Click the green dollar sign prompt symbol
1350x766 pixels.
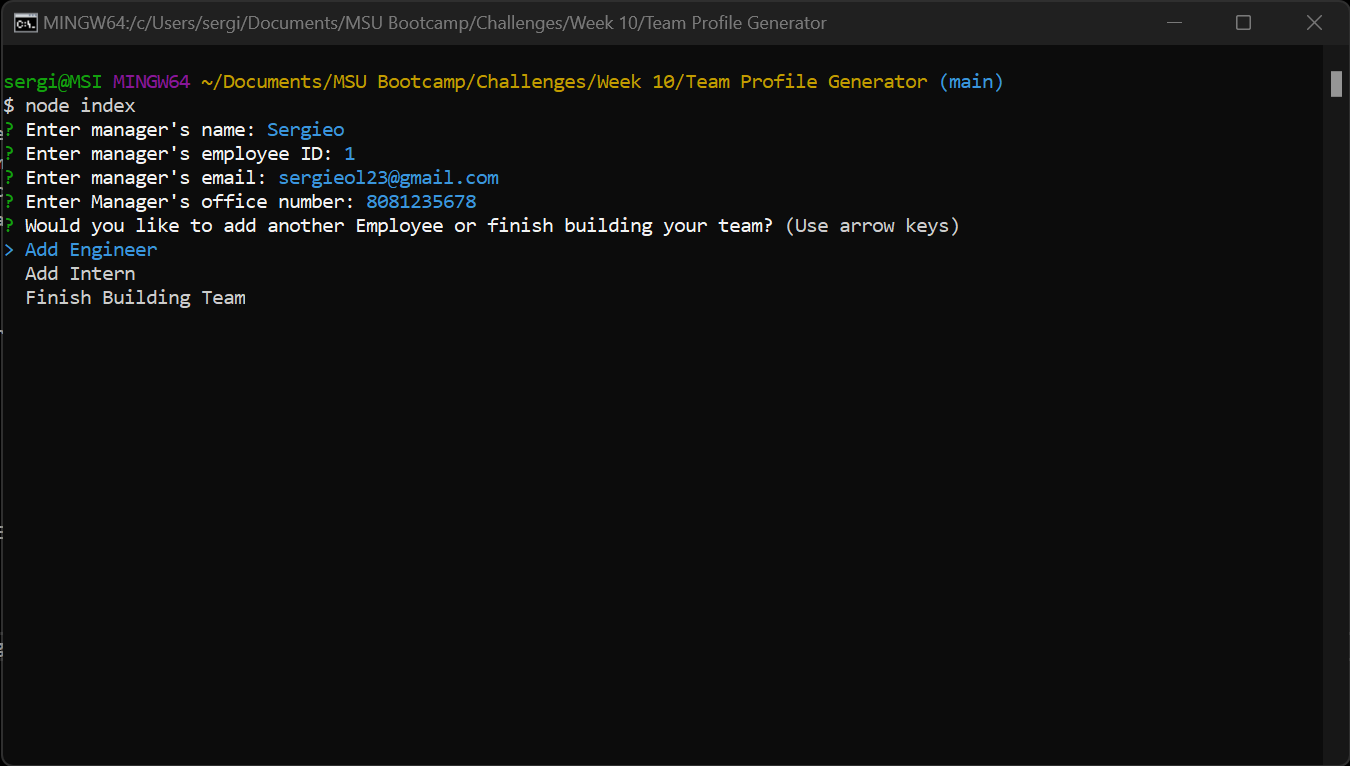point(8,105)
